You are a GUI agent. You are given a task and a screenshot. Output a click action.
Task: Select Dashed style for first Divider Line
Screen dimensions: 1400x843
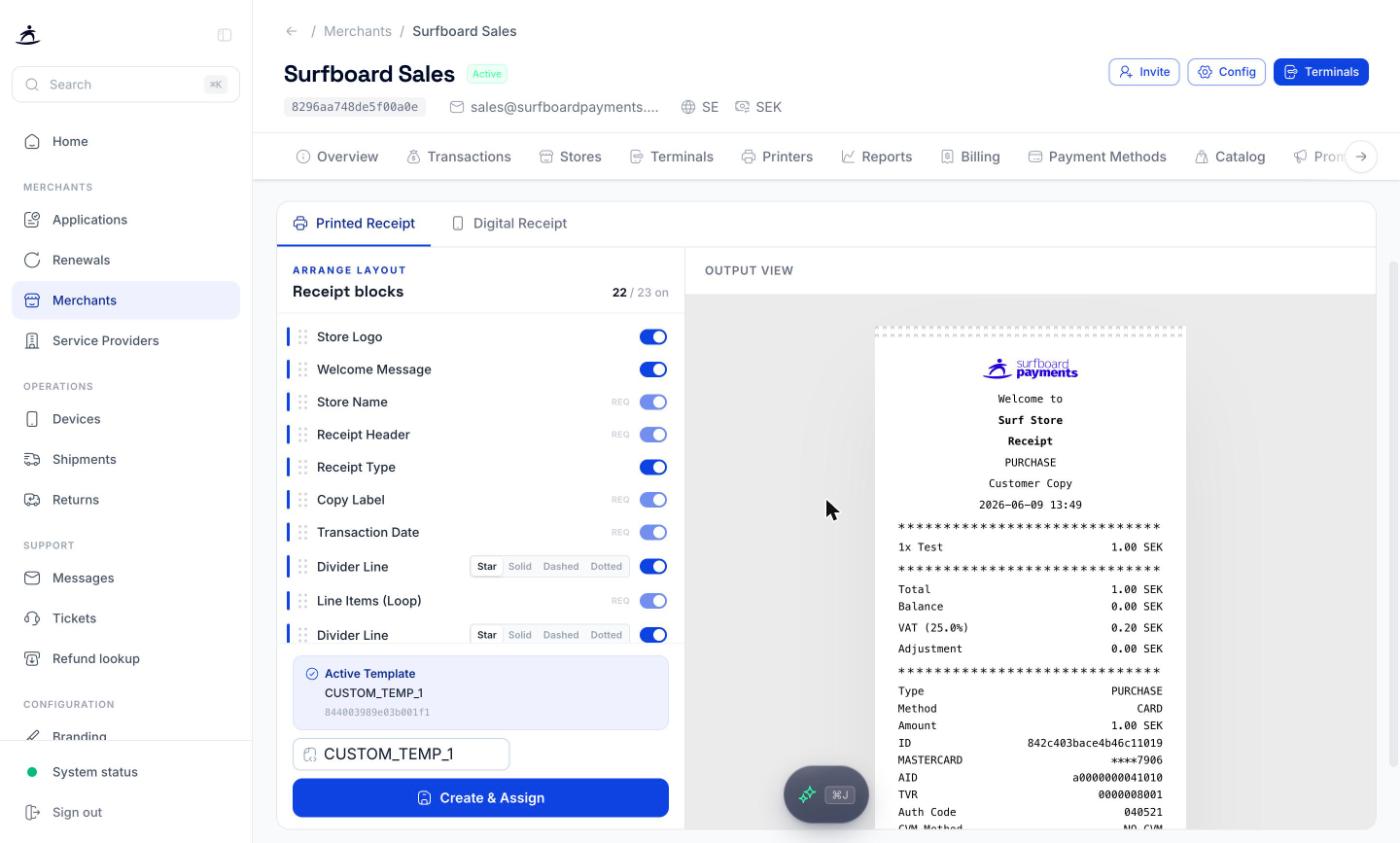(x=561, y=566)
